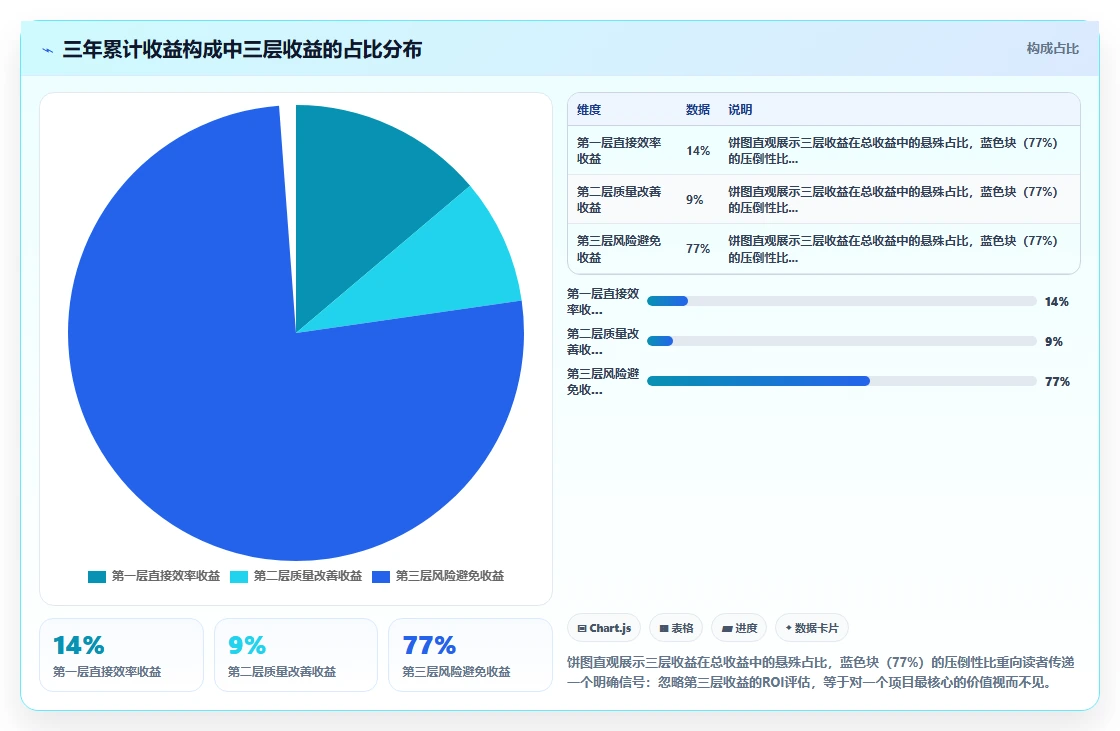The image size is (1120, 731).
Task: Select the 77% 第三层风险避免收益 stat card
Action: coord(470,655)
